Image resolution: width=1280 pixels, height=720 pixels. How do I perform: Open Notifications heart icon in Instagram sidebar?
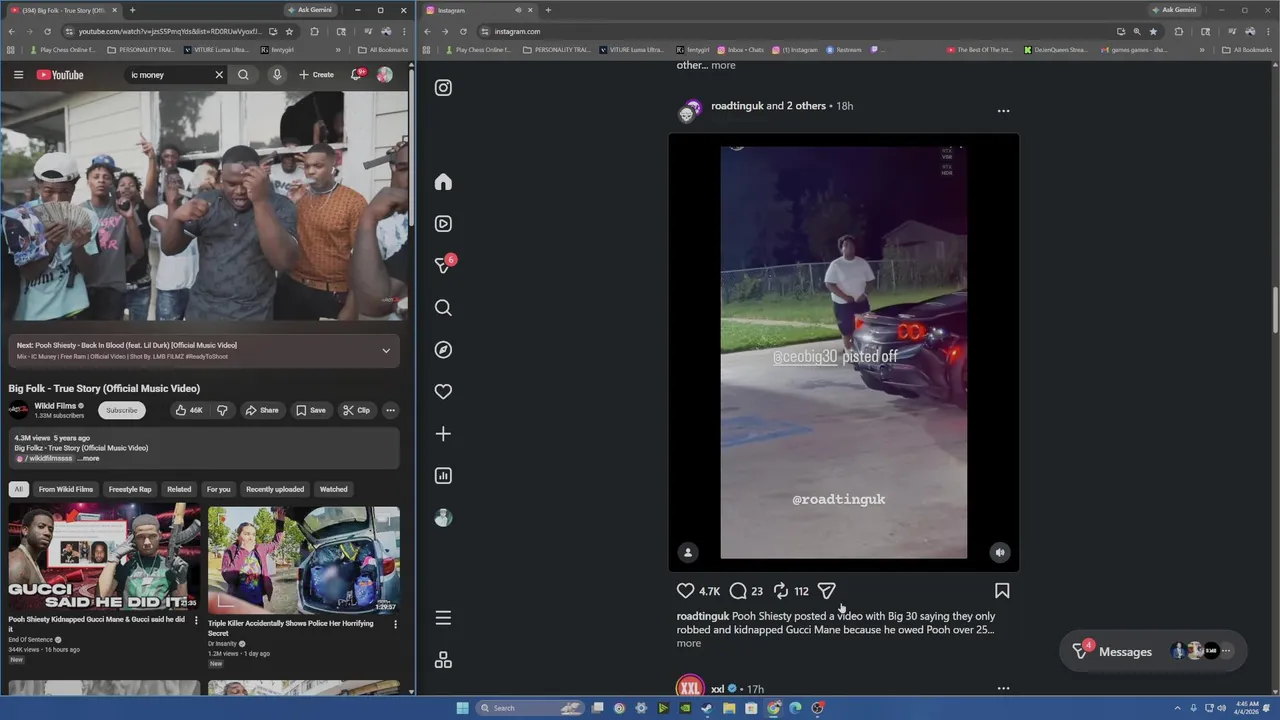(443, 392)
